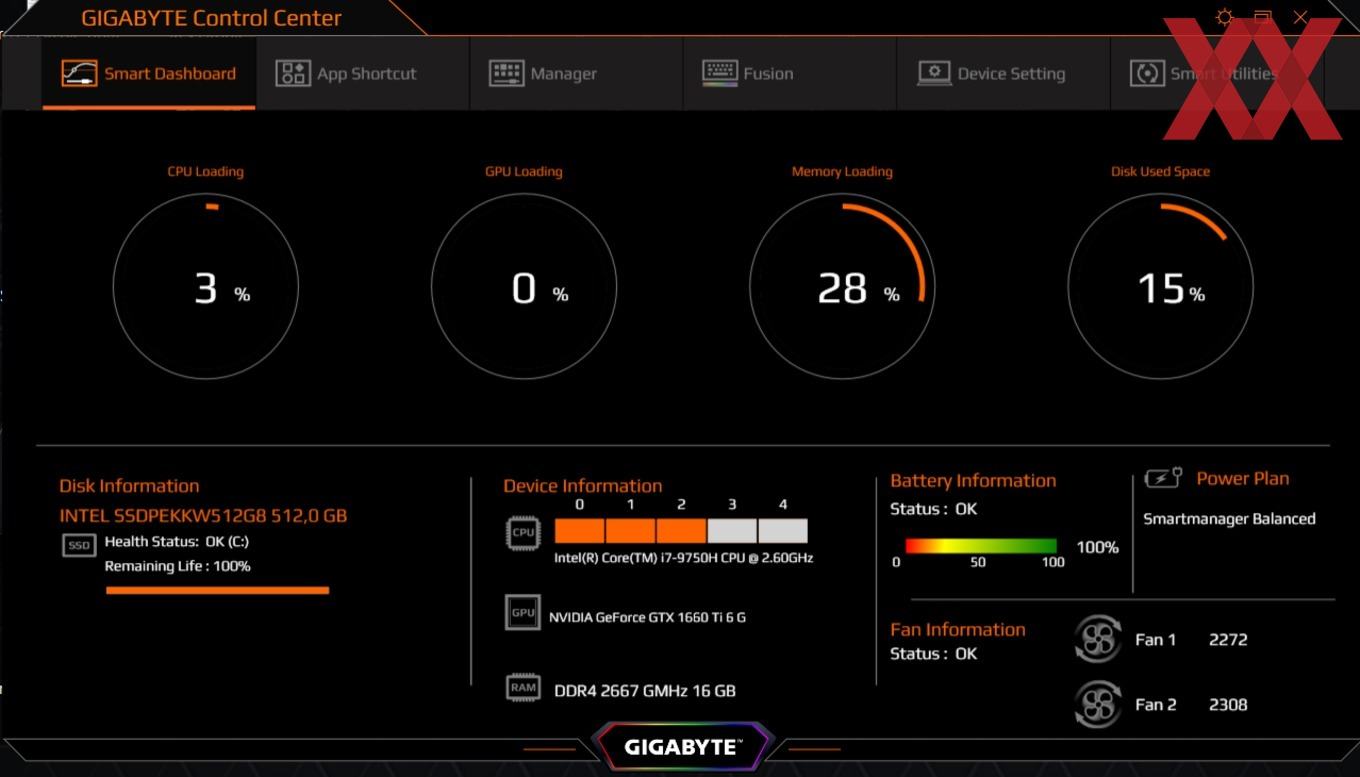Click the RAM chip icon
1360x777 pixels.
click(x=523, y=688)
